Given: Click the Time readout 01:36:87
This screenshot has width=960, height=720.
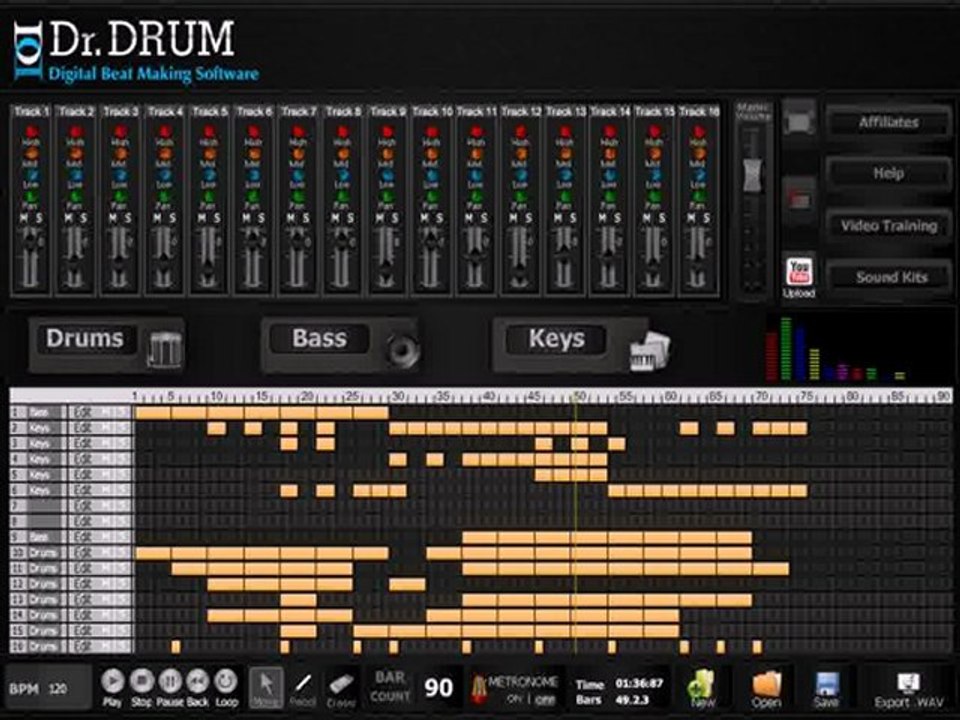Looking at the screenshot, I should click(x=639, y=683).
